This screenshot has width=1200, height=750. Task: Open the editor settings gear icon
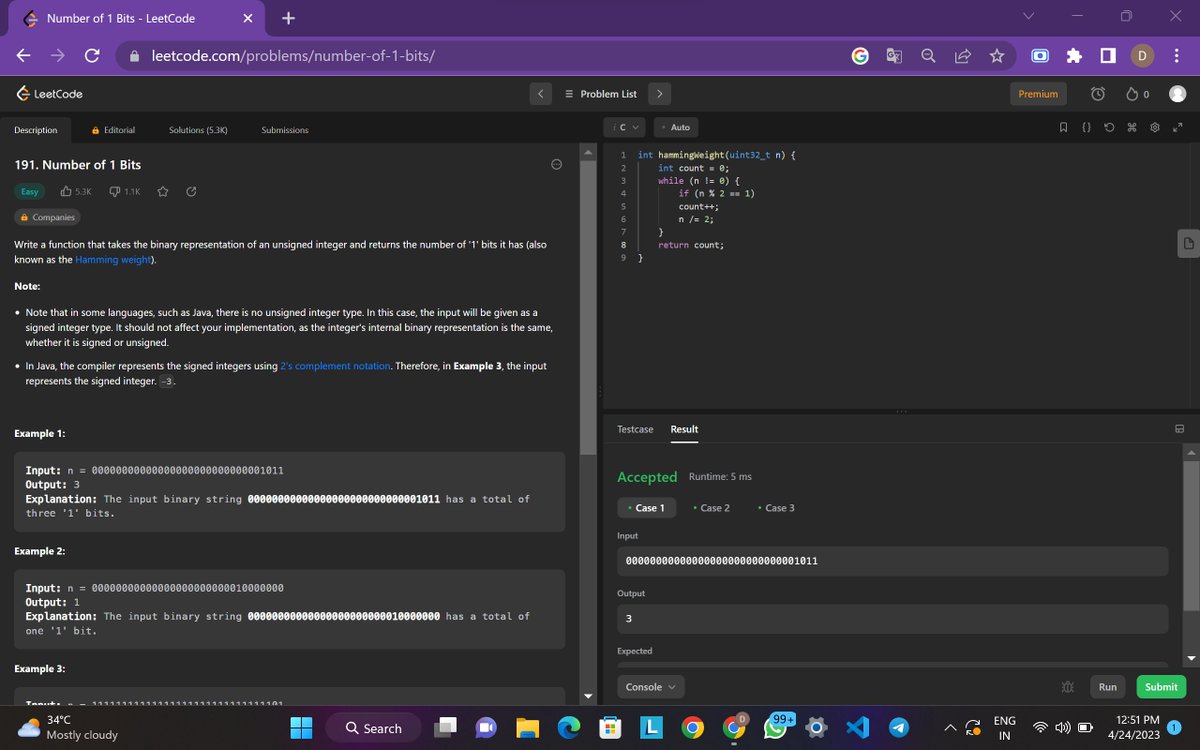pos(1154,128)
